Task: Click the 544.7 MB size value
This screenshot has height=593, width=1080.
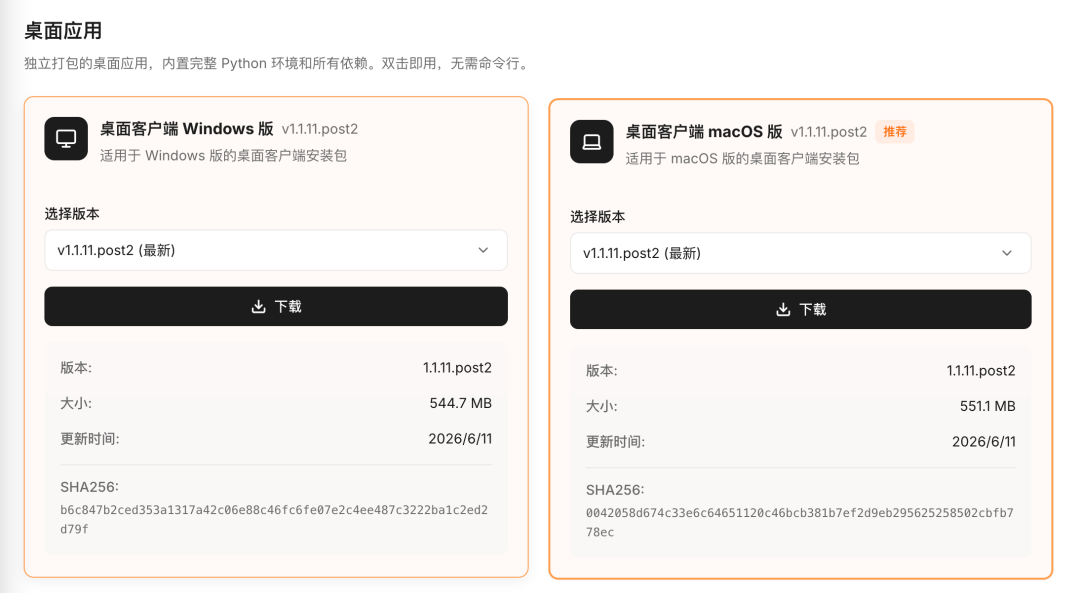Action: tap(461, 403)
